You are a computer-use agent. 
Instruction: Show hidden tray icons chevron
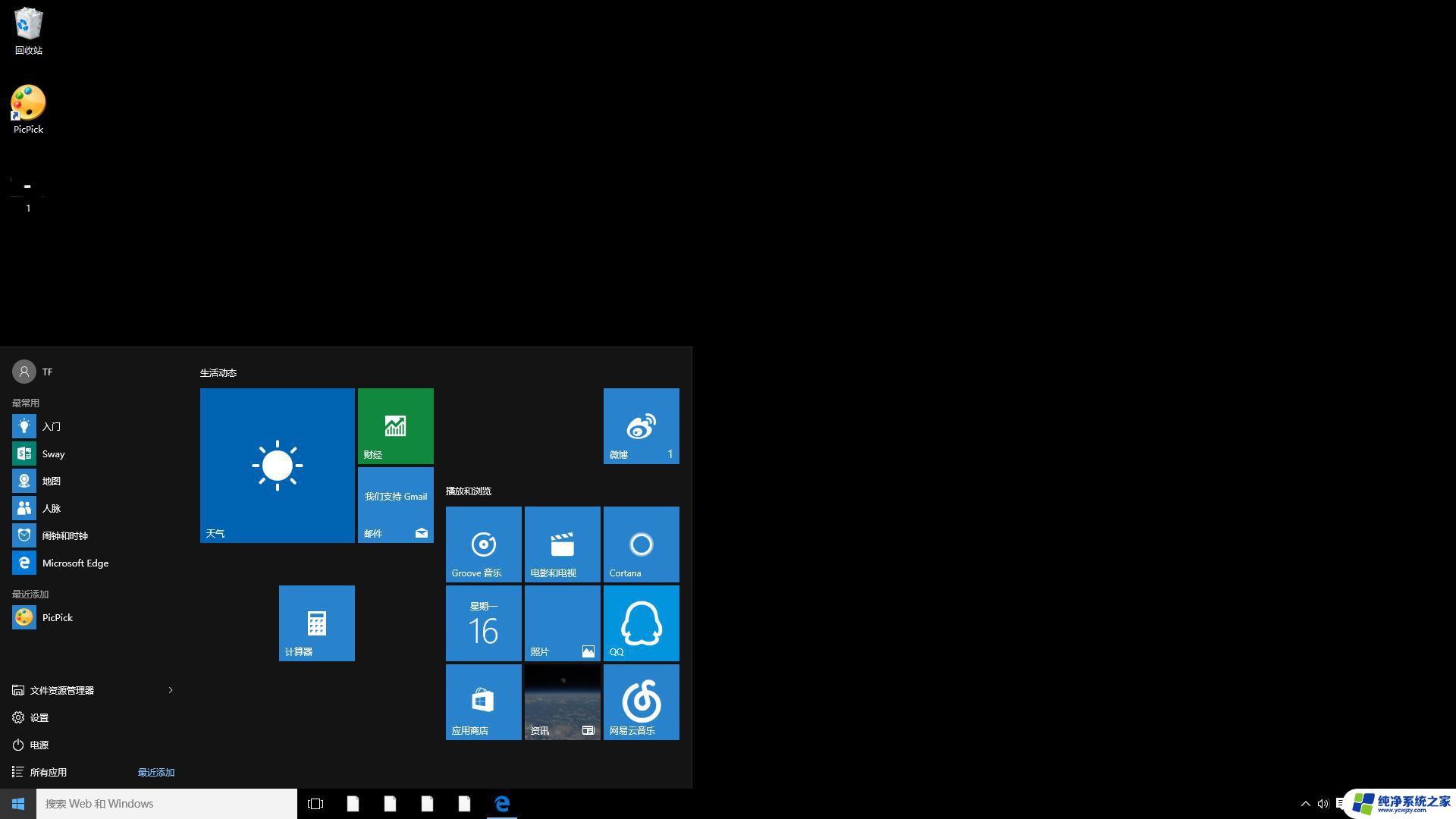[1305, 804]
